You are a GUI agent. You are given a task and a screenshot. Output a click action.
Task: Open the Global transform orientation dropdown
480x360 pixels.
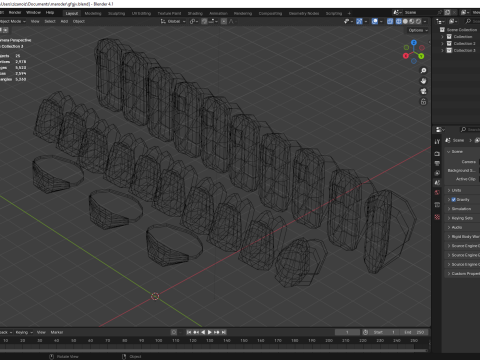click(x=173, y=21)
